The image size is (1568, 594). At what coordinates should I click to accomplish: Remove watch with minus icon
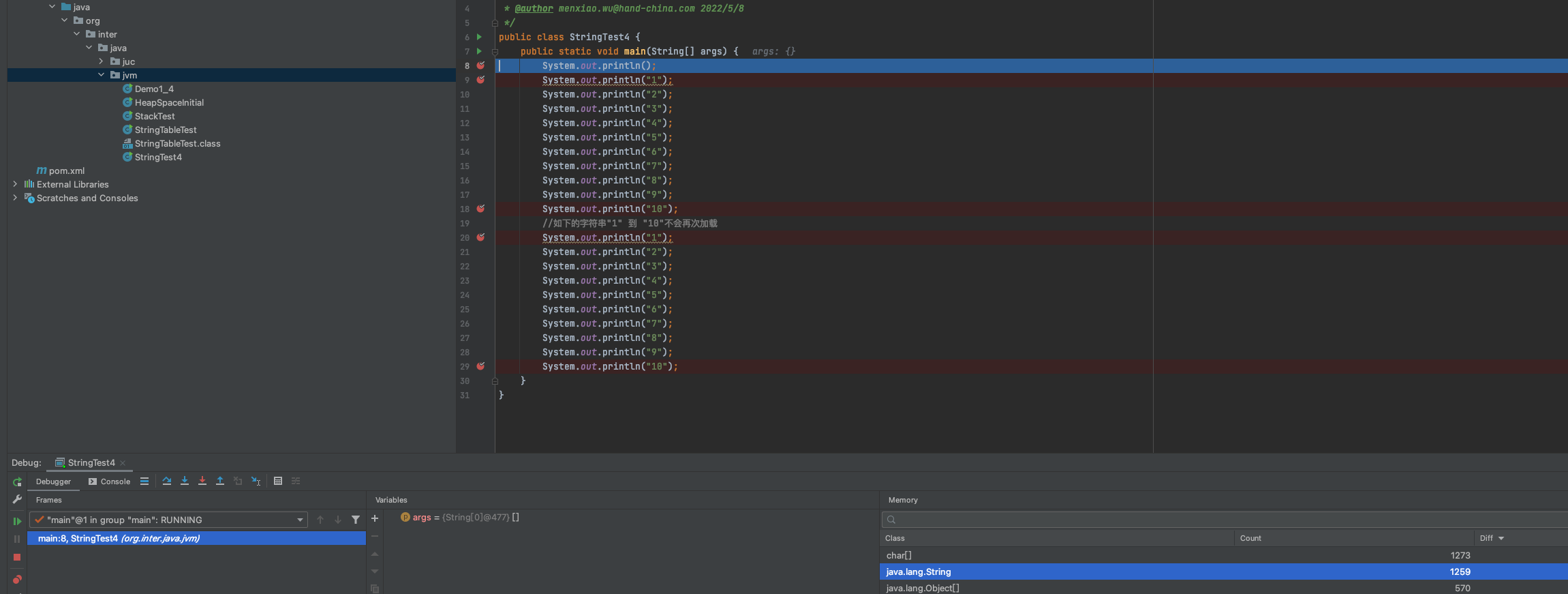point(375,536)
